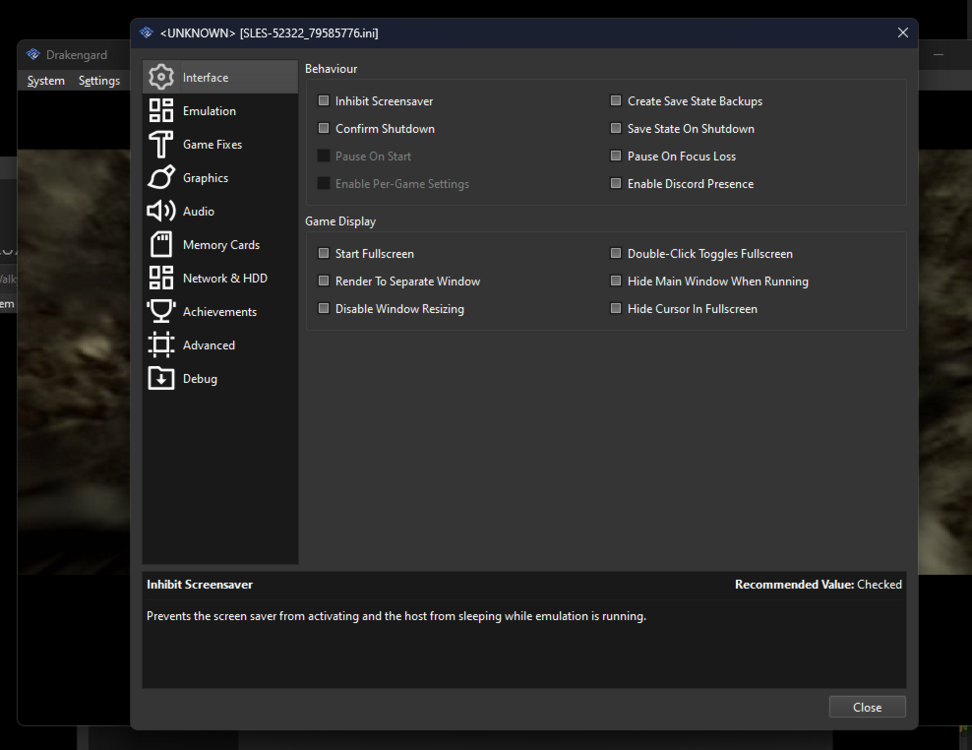Open the Emulation settings icon
Viewport: 972px width, 750px height.
tap(161, 111)
